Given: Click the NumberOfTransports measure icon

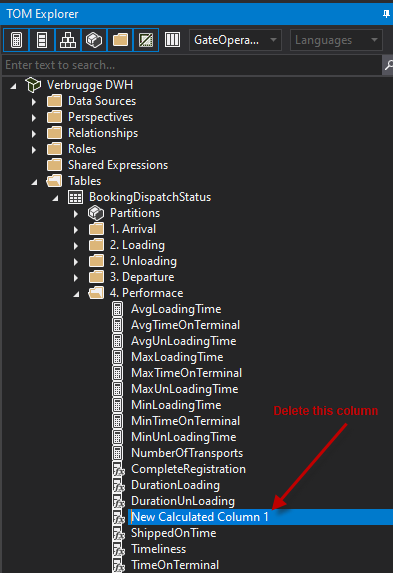Looking at the screenshot, I should click(x=117, y=453).
